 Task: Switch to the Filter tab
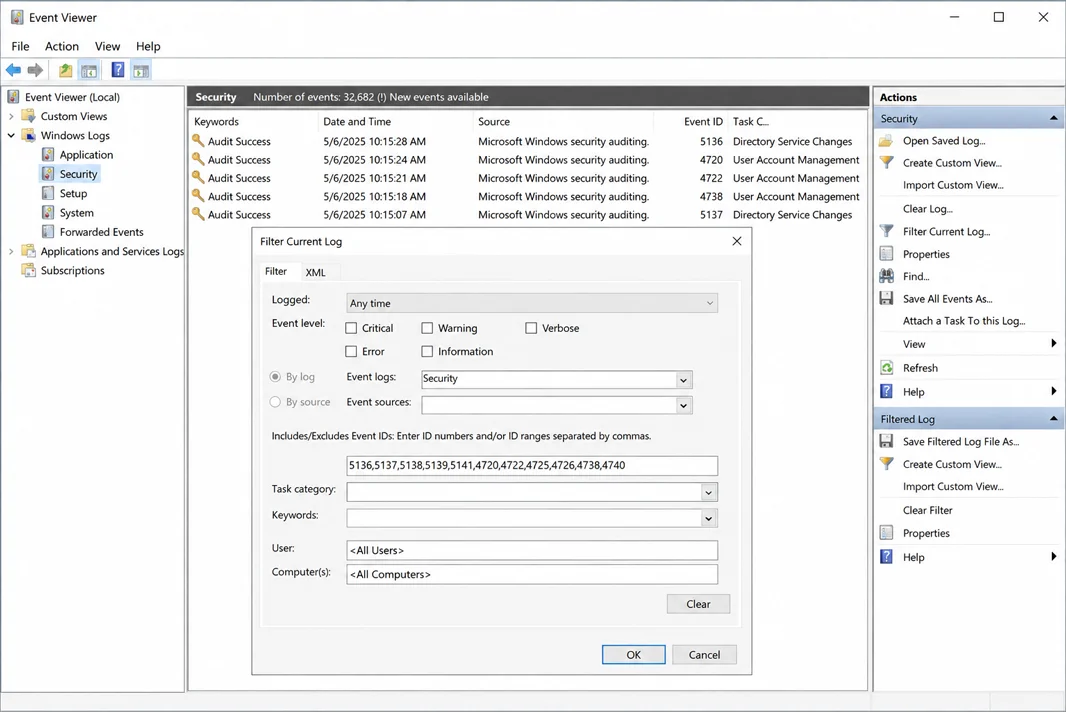276,271
